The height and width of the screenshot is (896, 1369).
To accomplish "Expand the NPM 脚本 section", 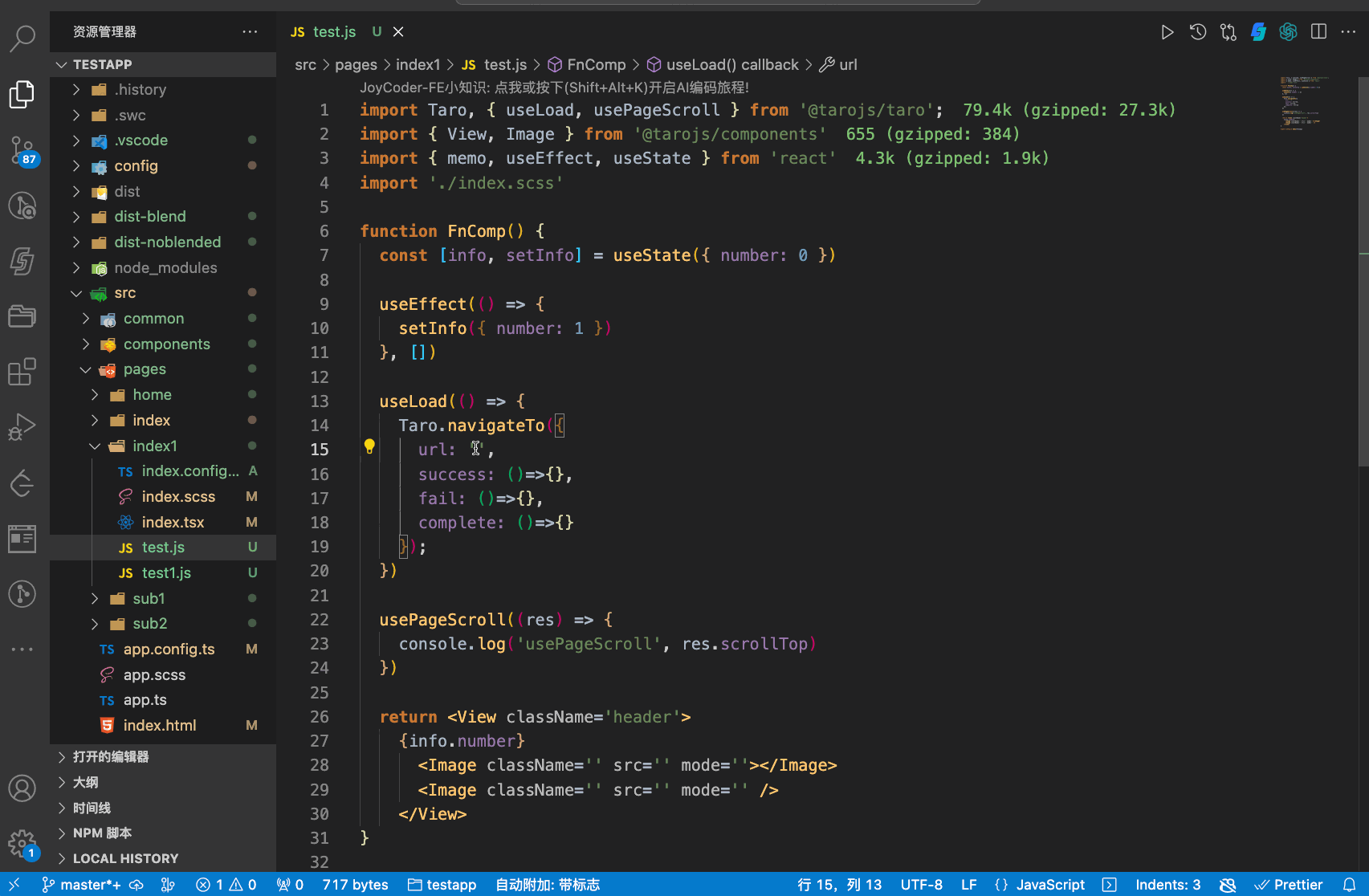I will 163,833.
